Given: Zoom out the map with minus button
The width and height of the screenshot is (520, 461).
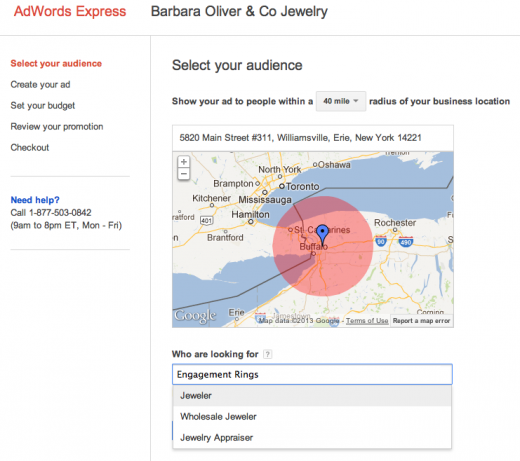Looking at the screenshot, I should tap(184, 174).
